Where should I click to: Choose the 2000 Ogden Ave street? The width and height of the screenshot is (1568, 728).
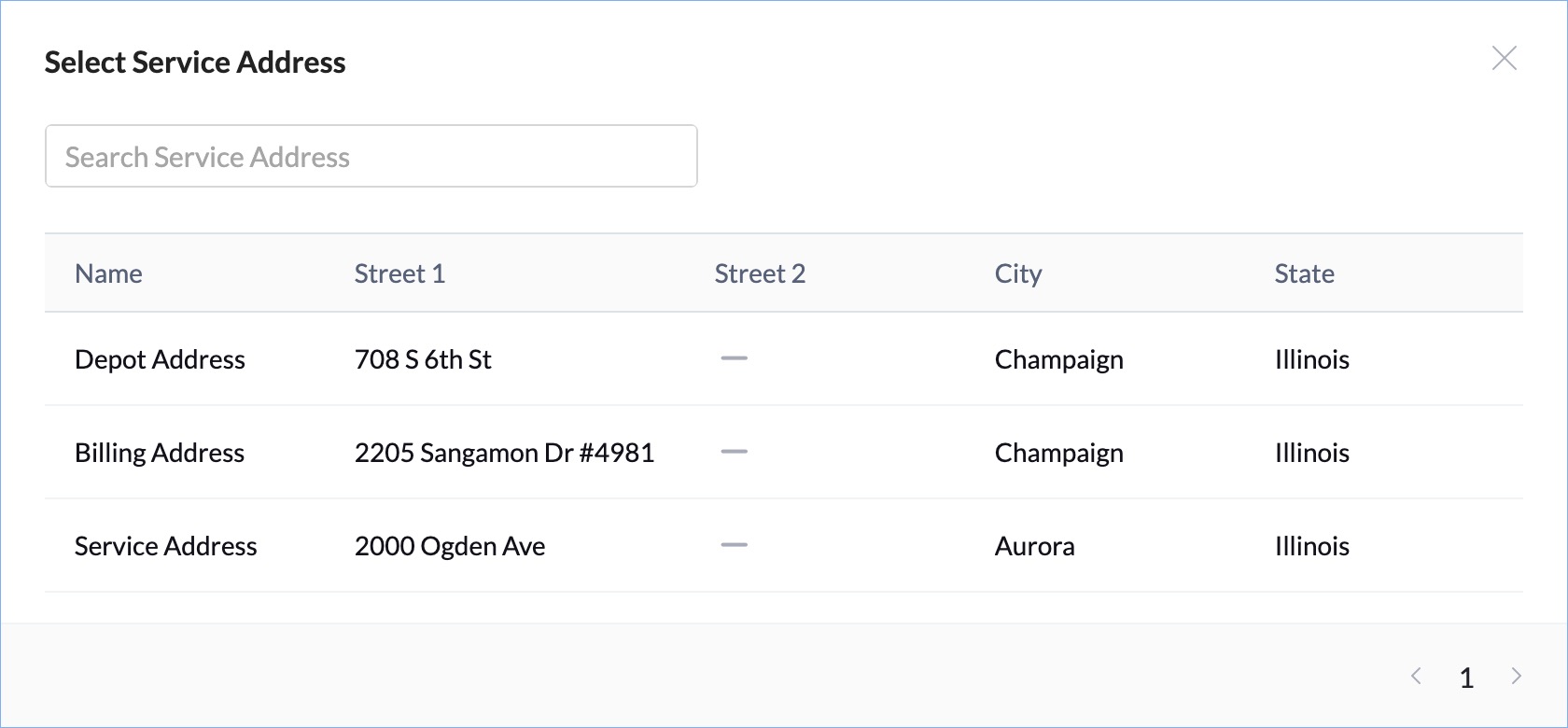click(450, 546)
